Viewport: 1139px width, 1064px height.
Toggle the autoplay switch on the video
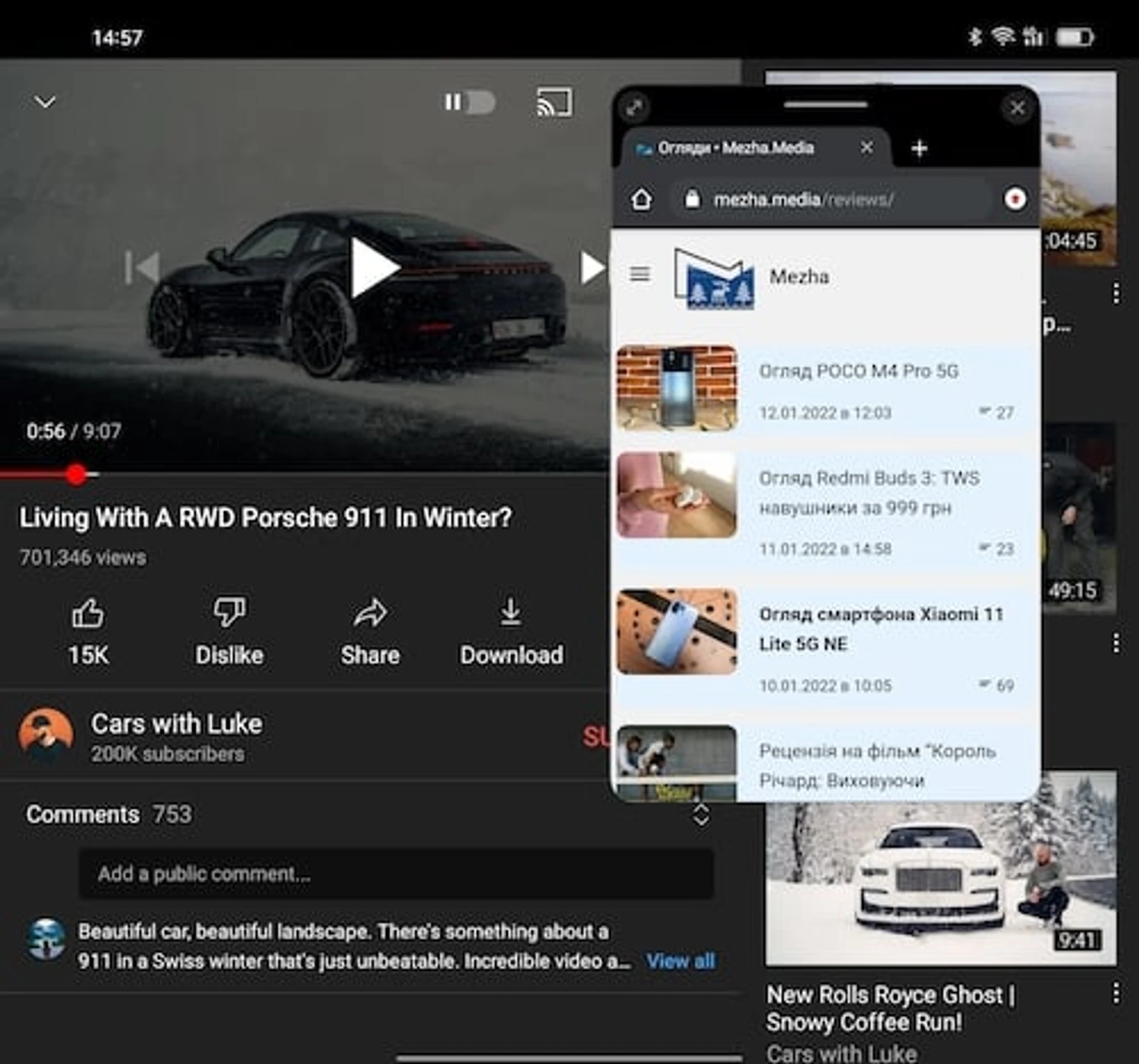[x=470, y=102]
